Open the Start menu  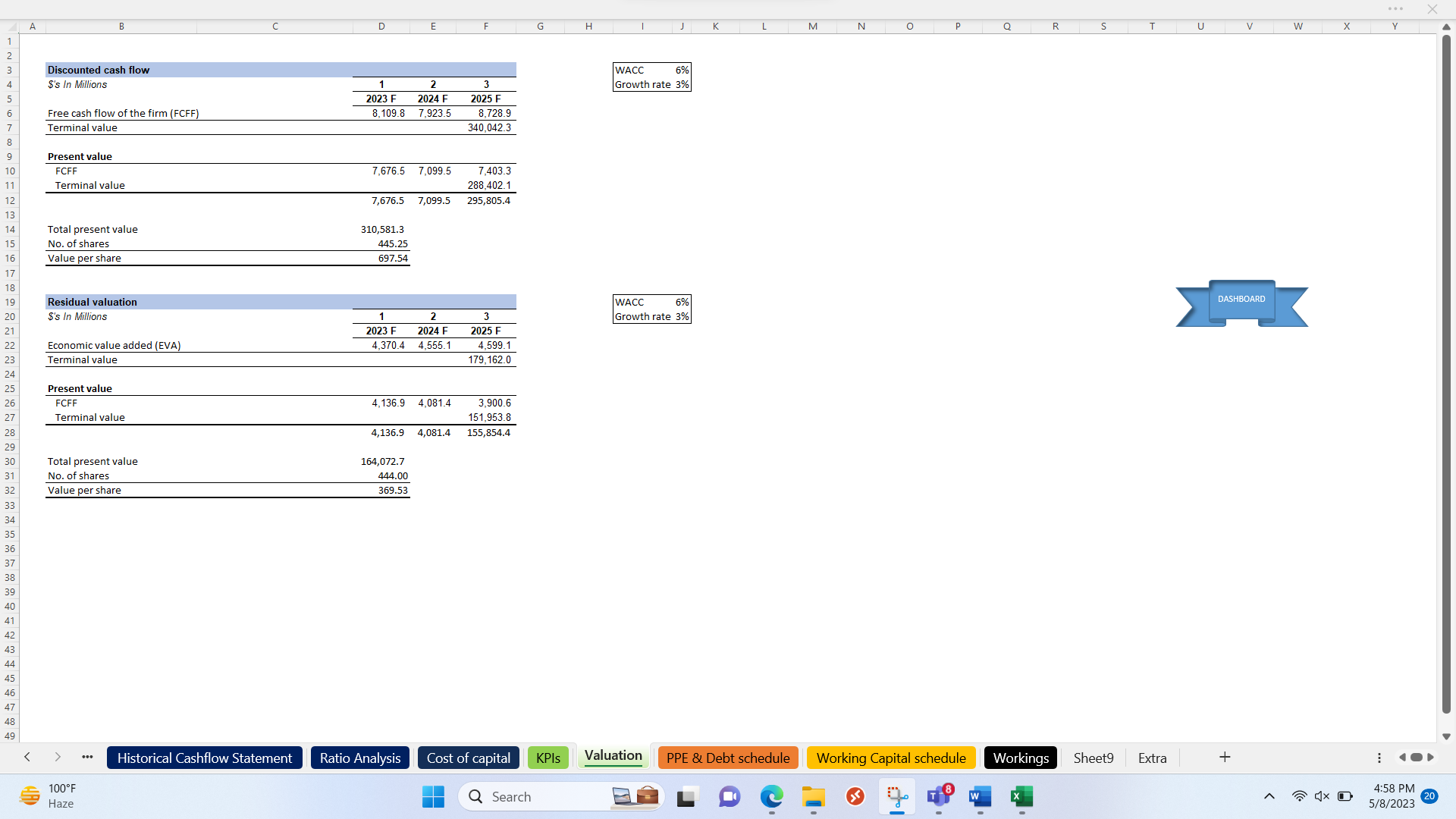point(432,796)
